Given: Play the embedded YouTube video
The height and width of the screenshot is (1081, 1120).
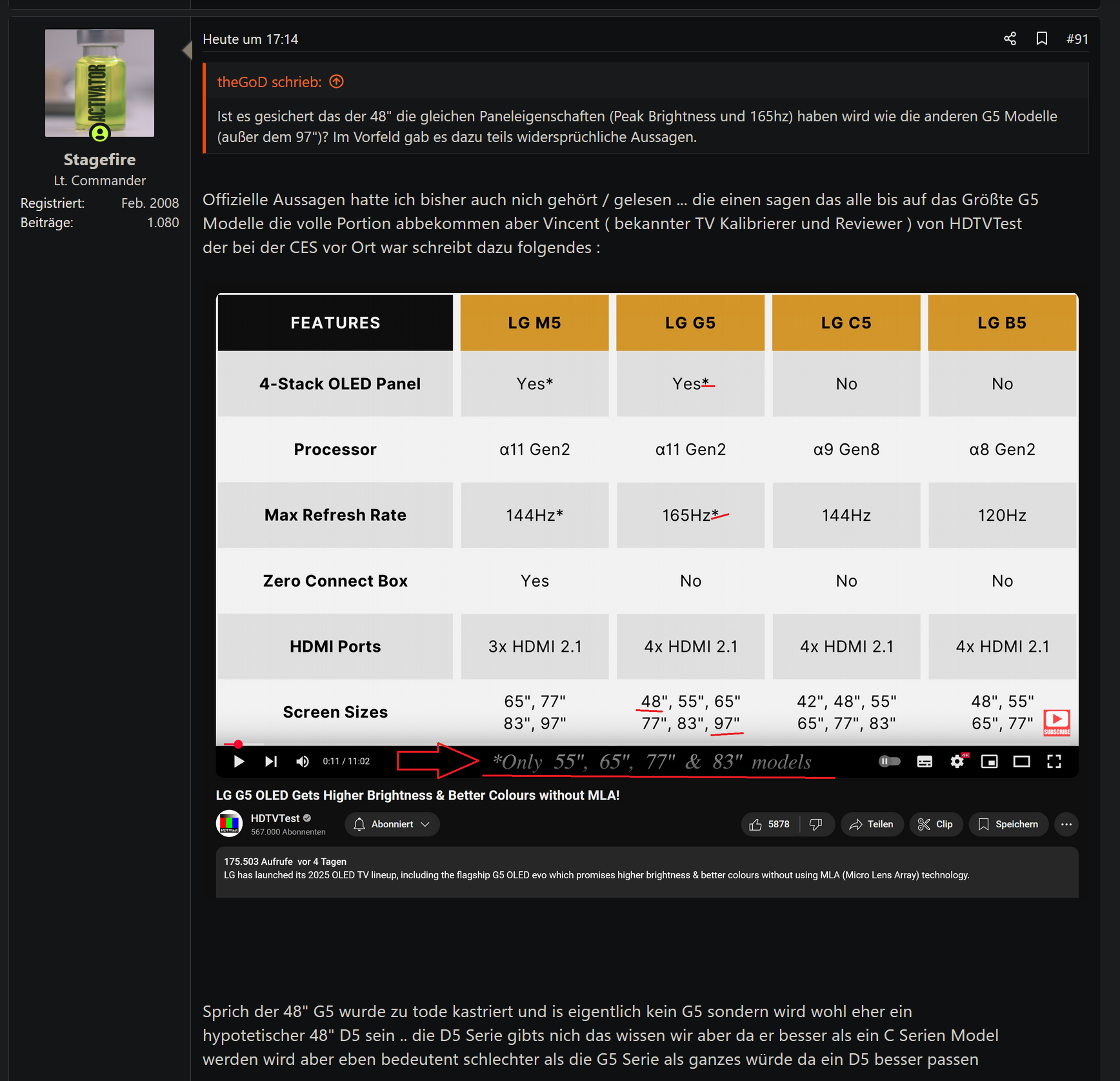Looking at the screenshot, I should [x=238, y=762].
